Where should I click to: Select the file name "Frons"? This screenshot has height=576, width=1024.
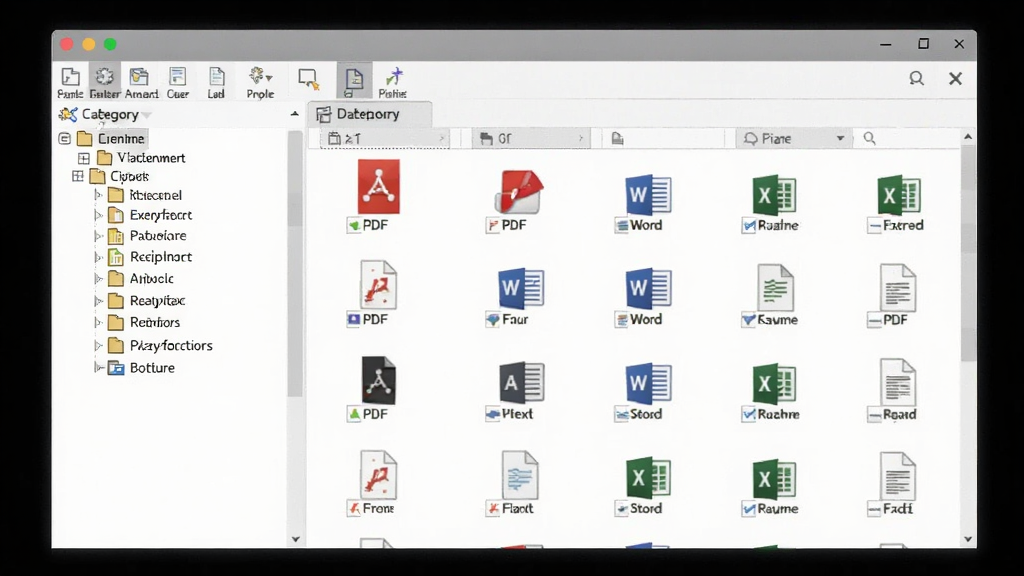coord(379,509)
